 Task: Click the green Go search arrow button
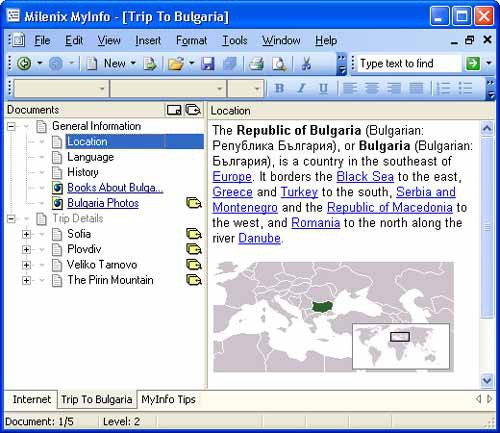pos(473,63)
